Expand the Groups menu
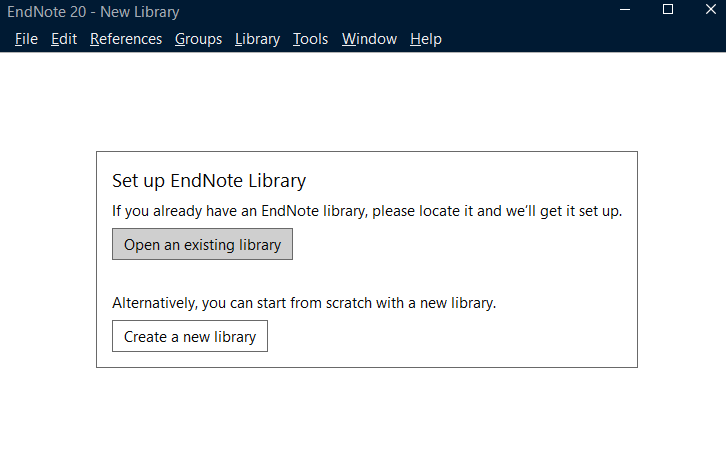Image resolution: width=726 pixels, height=458 pixels. coord(198,39)
